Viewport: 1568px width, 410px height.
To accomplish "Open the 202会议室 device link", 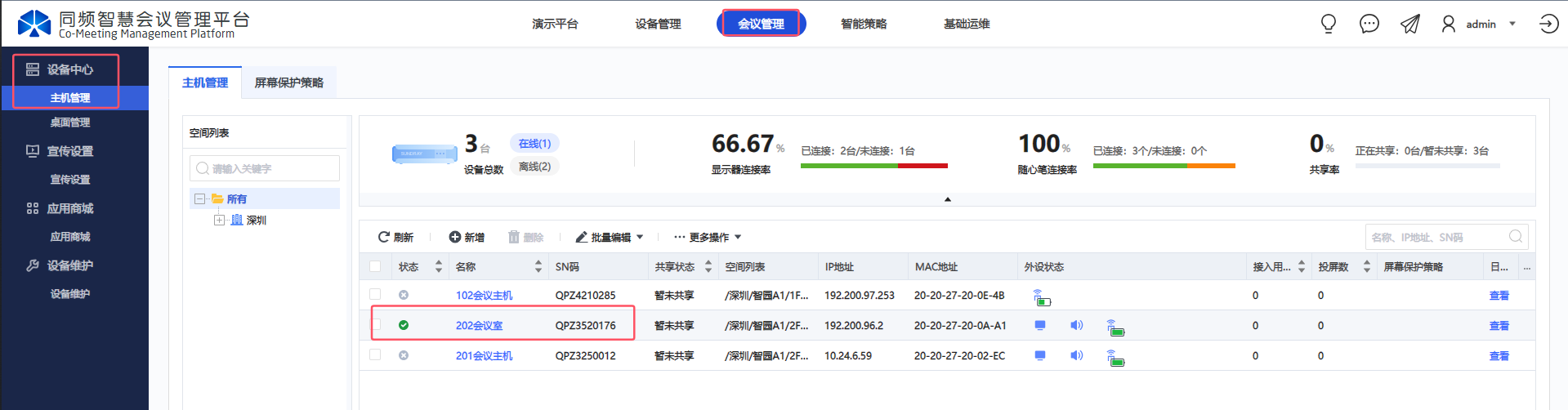I will coord(479,325).
